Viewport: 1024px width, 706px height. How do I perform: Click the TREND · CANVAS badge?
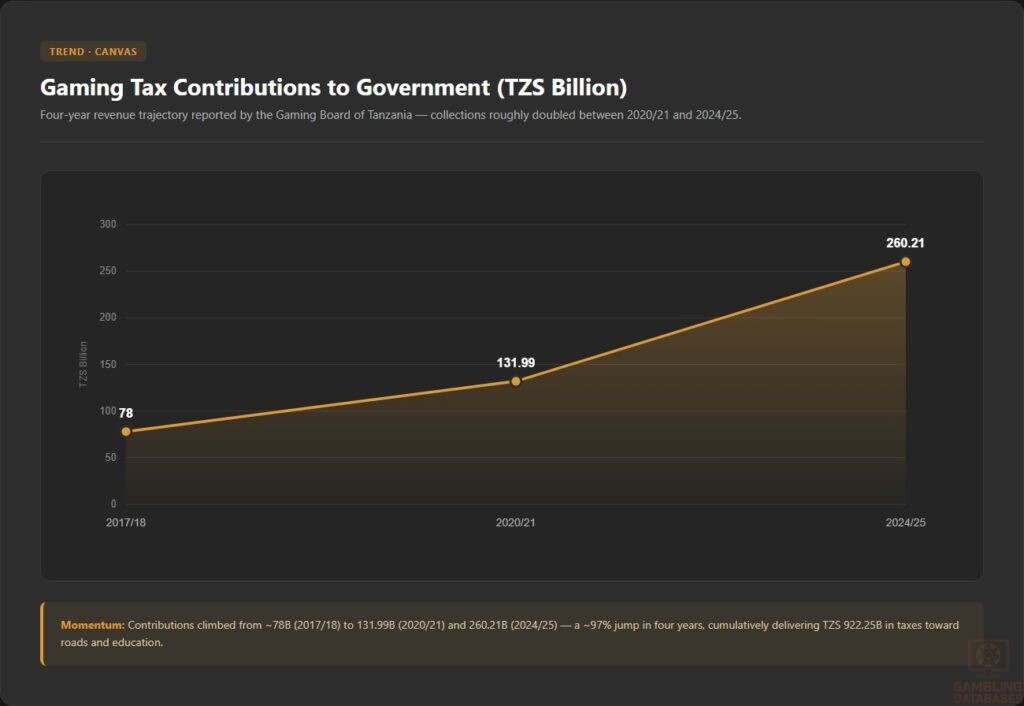tap(93, 52)
